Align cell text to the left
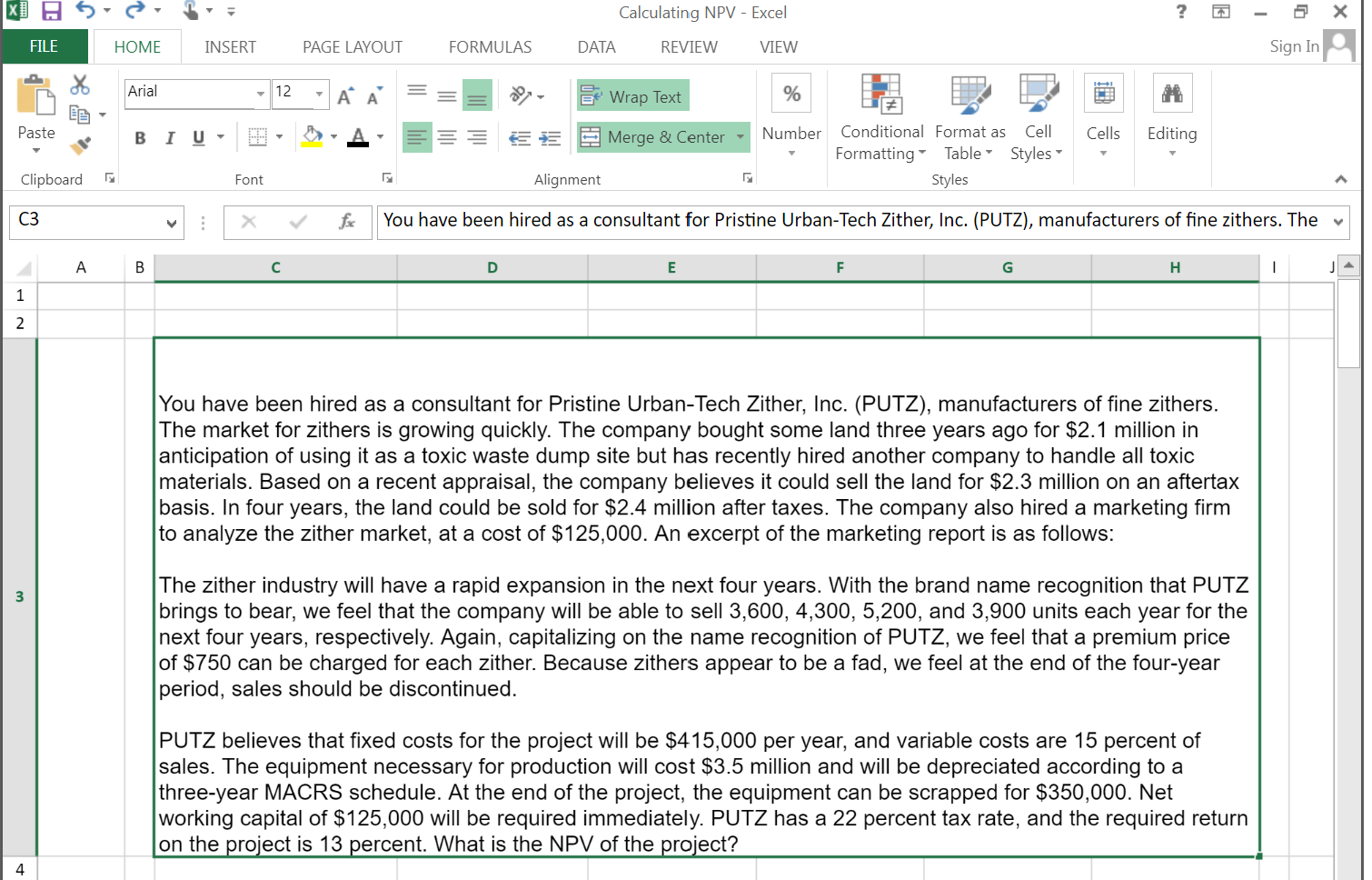This screenshot has height=880, width=1372. pos(417,137)
